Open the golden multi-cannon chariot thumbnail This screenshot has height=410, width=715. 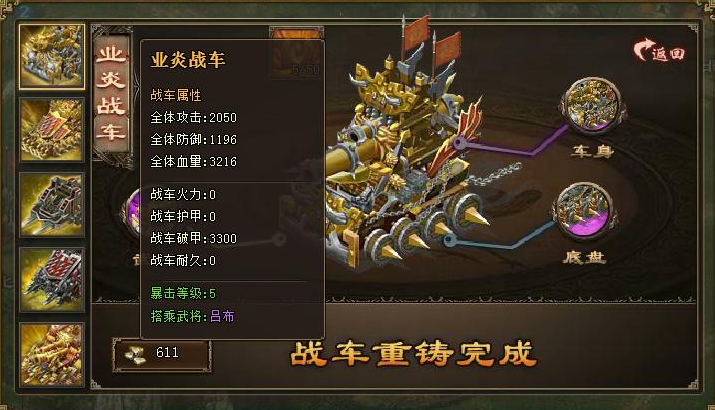pyautogui.click(x=52, y=355)
